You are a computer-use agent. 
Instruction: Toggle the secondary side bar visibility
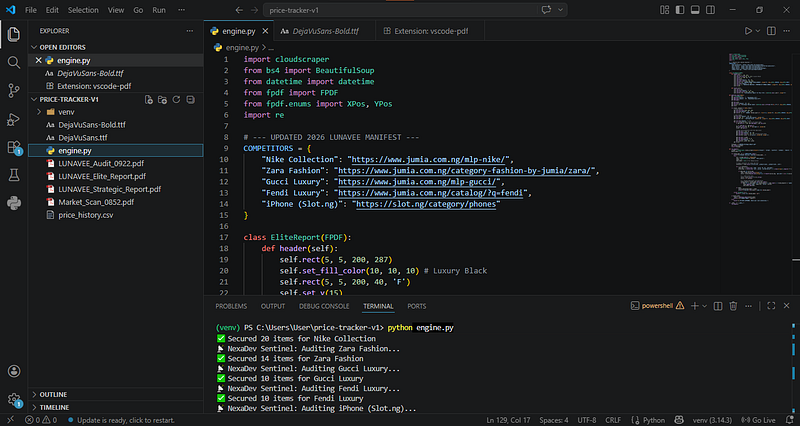[710, 10]
